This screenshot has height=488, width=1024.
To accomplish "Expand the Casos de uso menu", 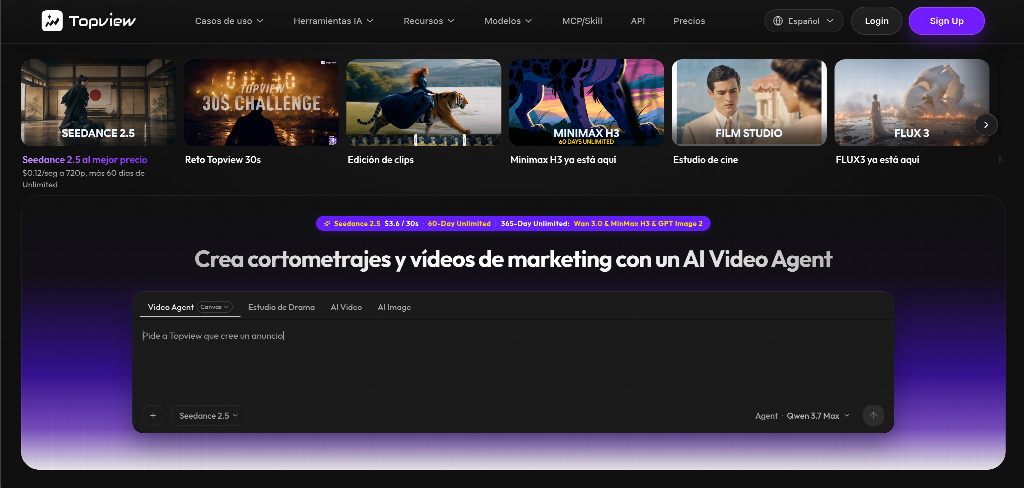I will pos(229,21).
